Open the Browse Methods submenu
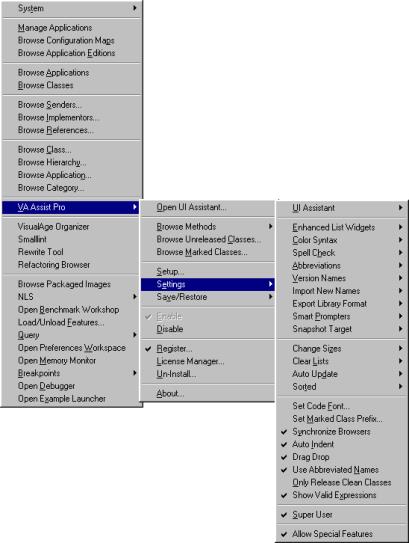Image resolution: width=409 pixels, height=543 pixels. (x=208, y=227)
